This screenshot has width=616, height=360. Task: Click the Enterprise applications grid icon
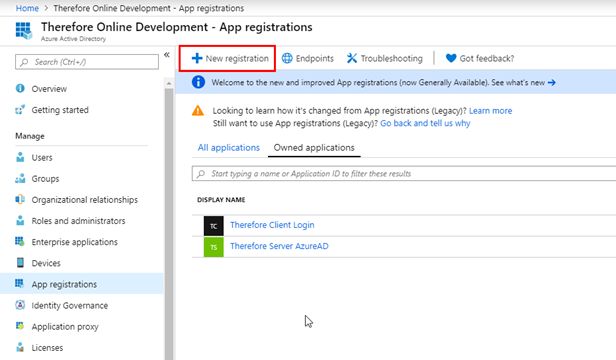(x=20, y=241)
